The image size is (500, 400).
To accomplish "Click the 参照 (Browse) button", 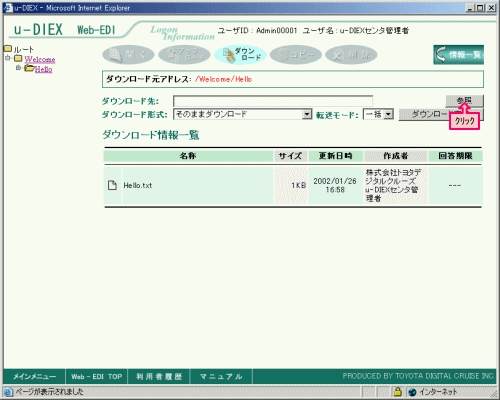I will click(464, 100).
